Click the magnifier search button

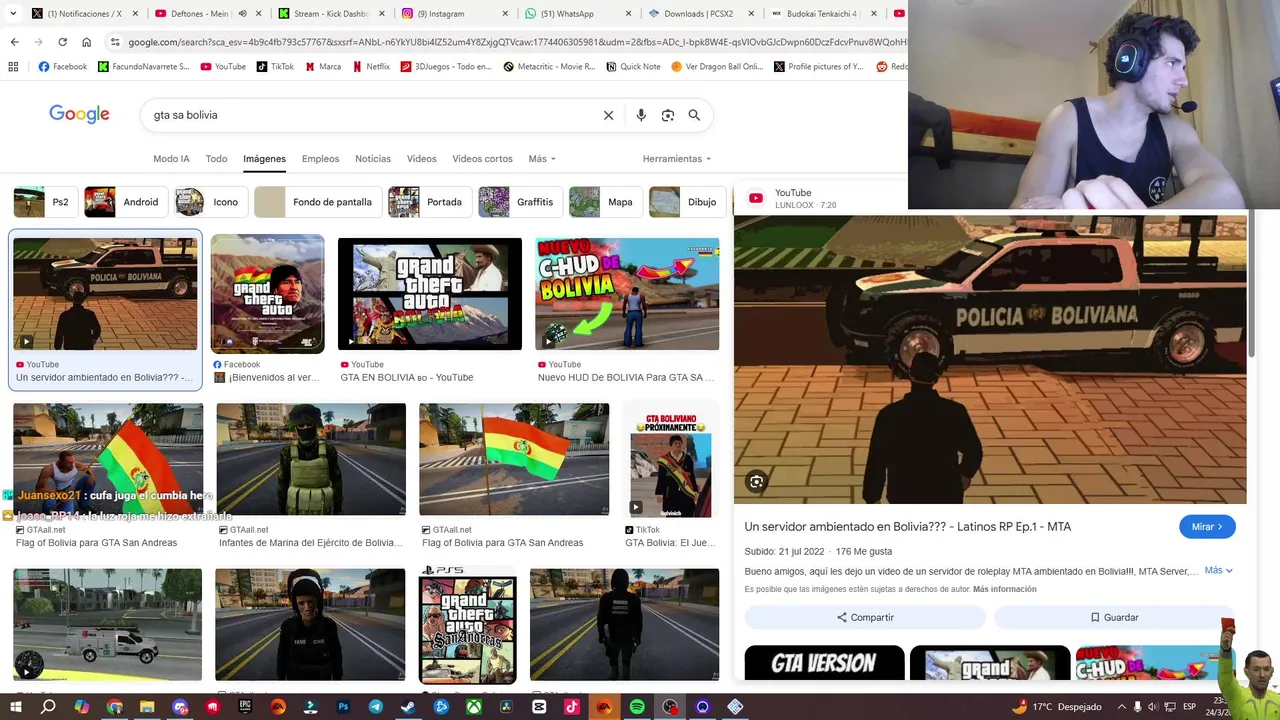tap(694, 115)
